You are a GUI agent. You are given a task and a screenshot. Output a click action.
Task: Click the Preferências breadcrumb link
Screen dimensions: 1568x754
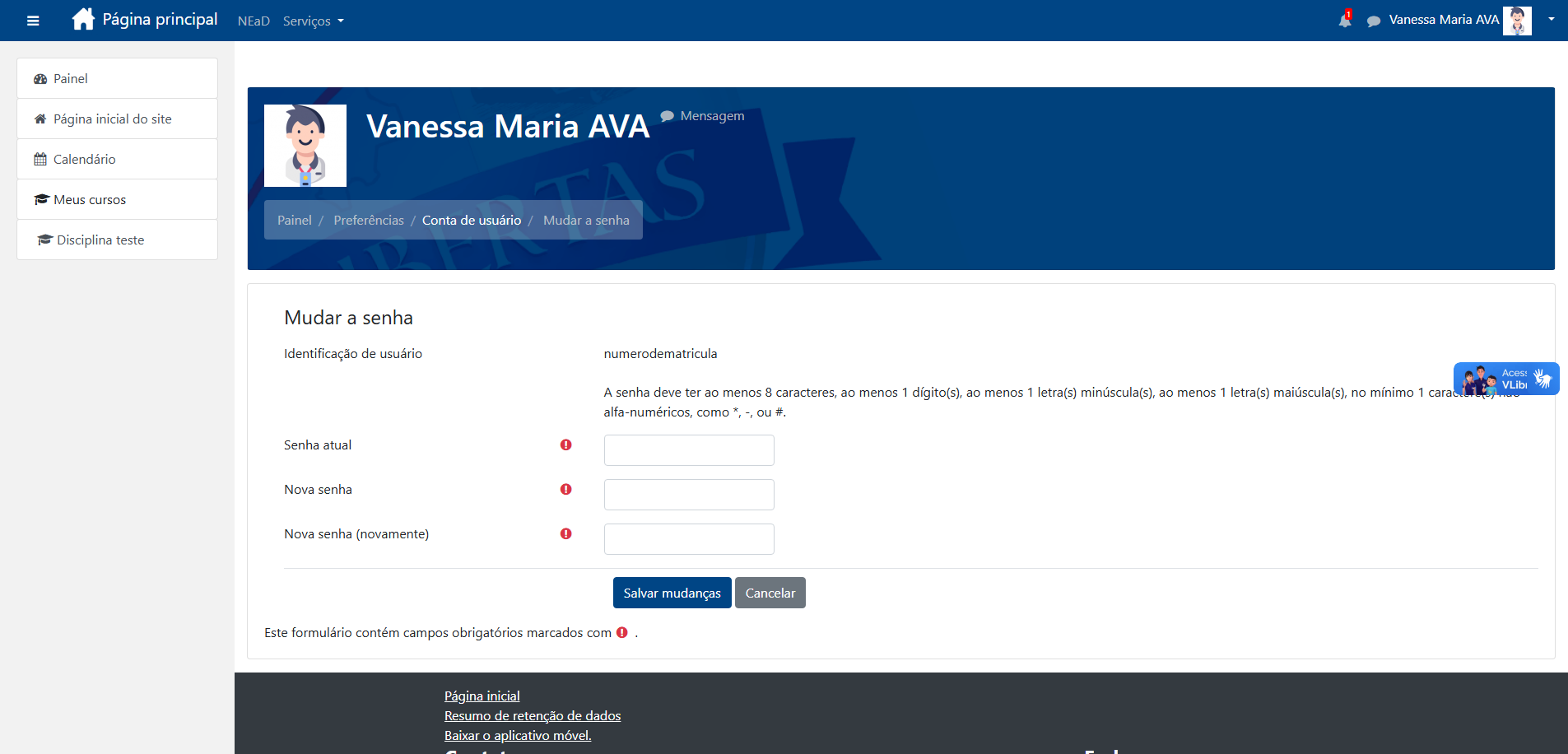click(369, 221)
